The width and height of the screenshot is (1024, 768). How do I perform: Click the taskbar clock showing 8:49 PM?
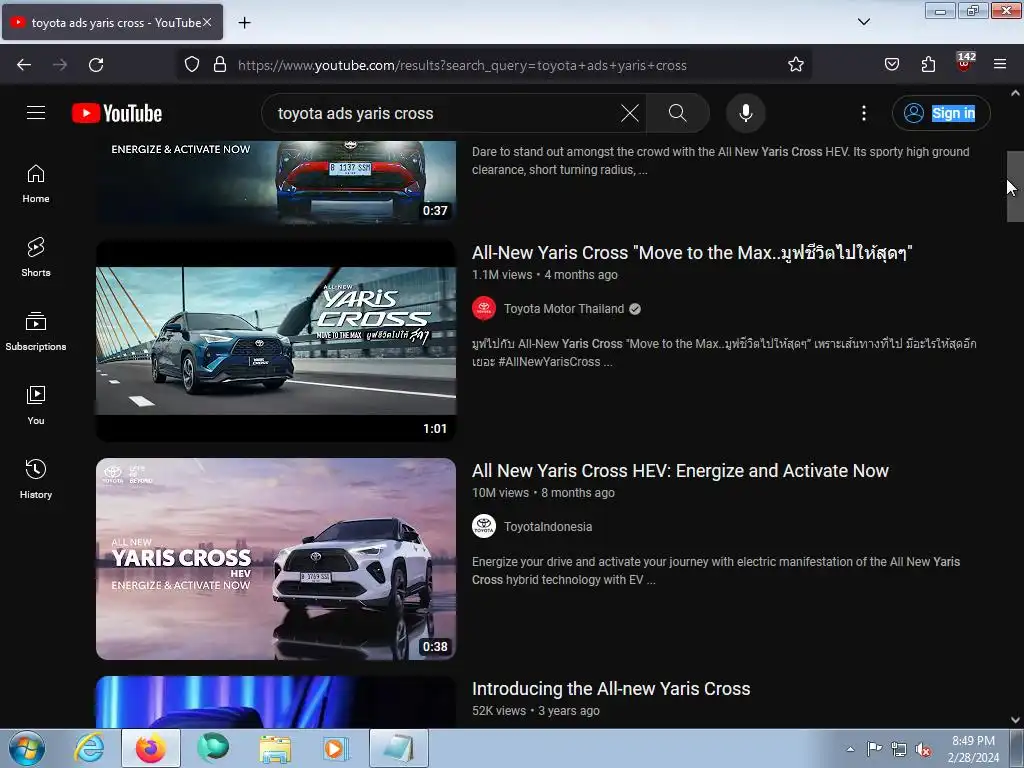click(973, 749)
